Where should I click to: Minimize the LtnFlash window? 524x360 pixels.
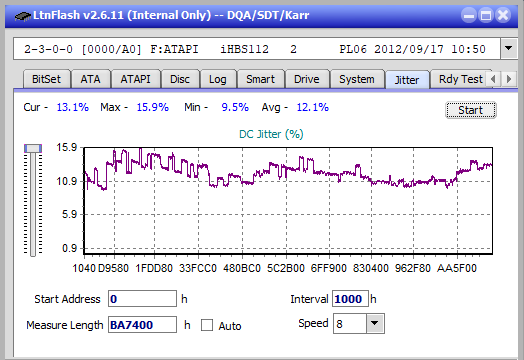(469, 15)
